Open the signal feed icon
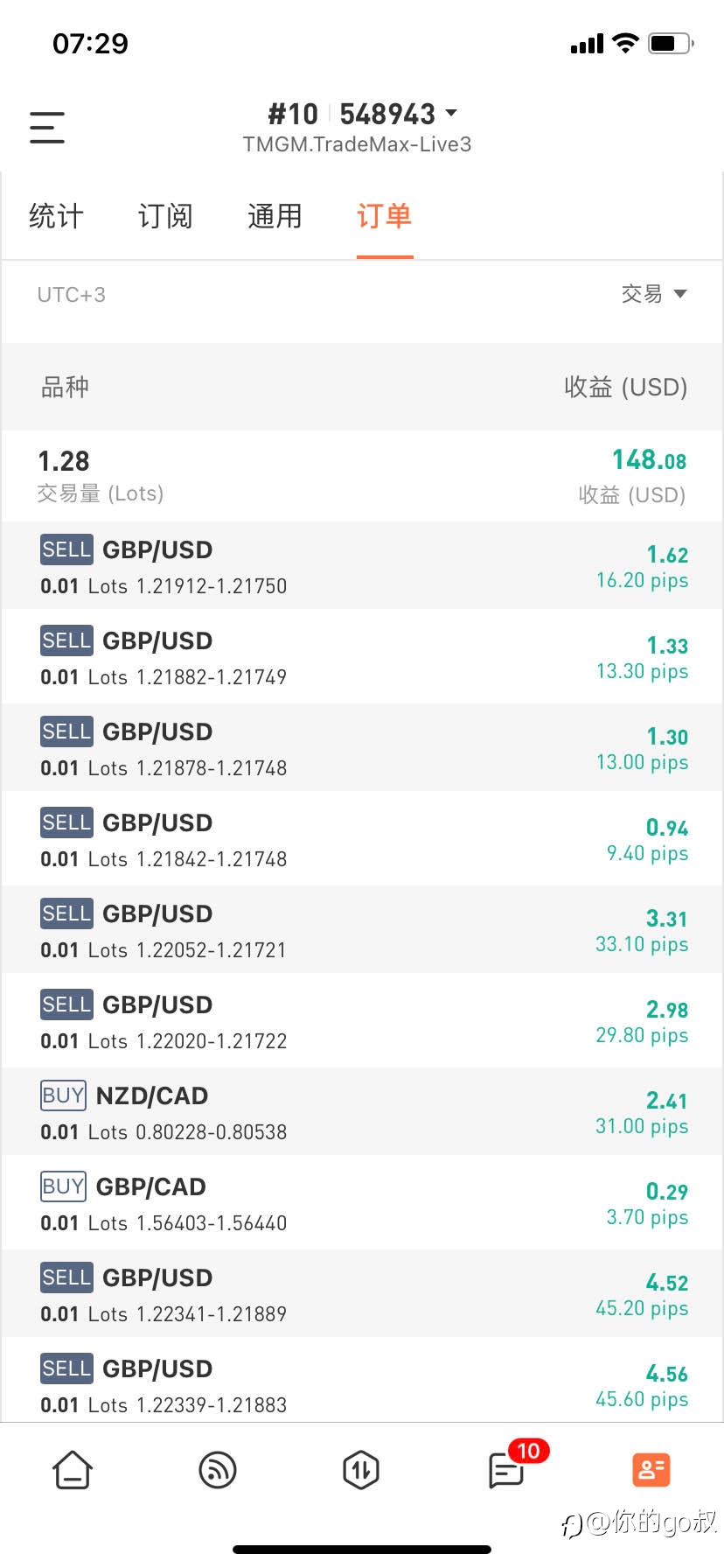This screenshot has width=724, height=1568. [218, 1470]
